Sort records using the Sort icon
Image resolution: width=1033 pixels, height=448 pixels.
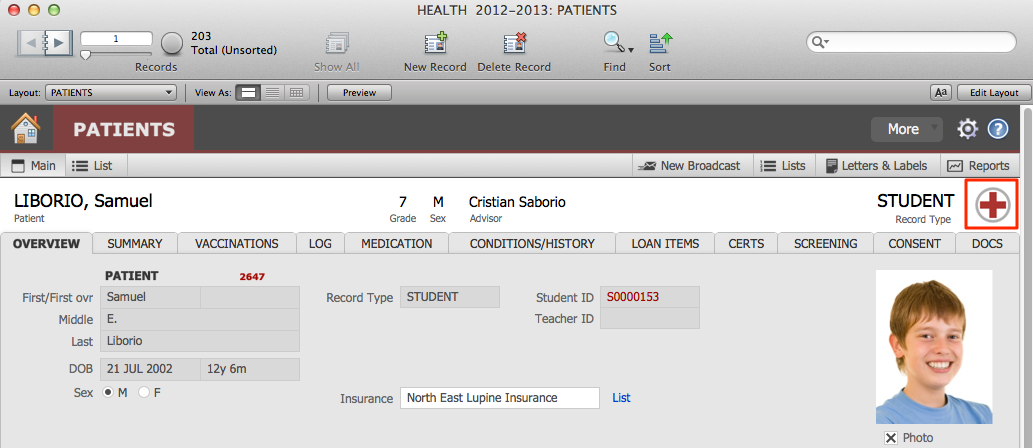tap(660, 44)
